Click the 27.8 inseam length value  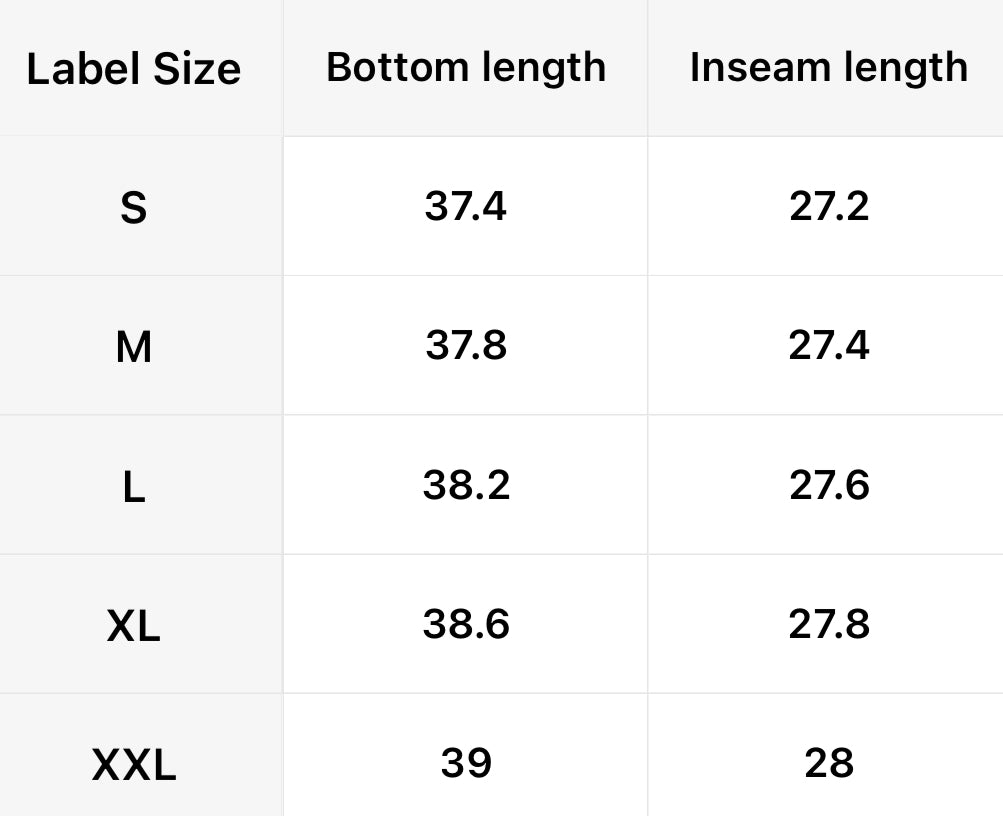click(x=829, y=623)
